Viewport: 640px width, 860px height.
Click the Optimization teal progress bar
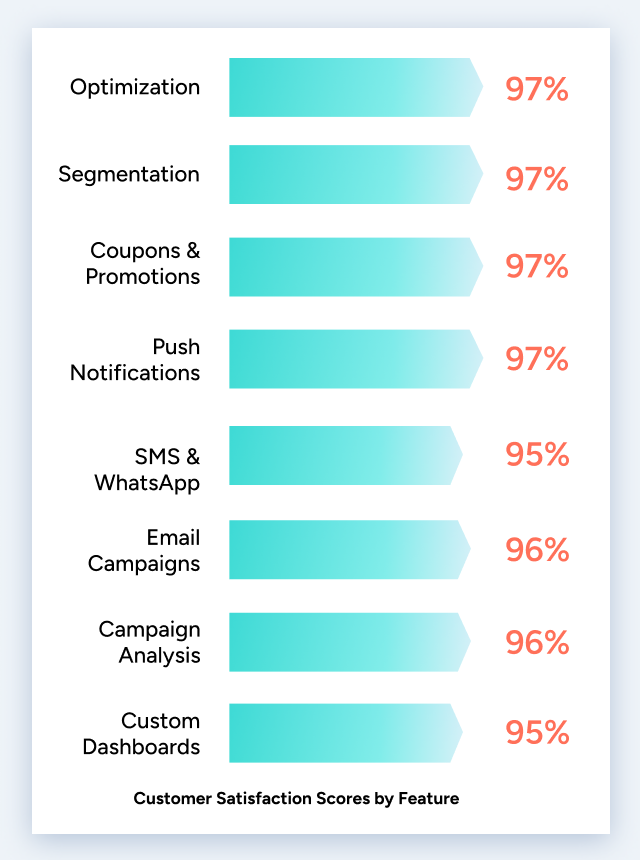tap(350, 87)
